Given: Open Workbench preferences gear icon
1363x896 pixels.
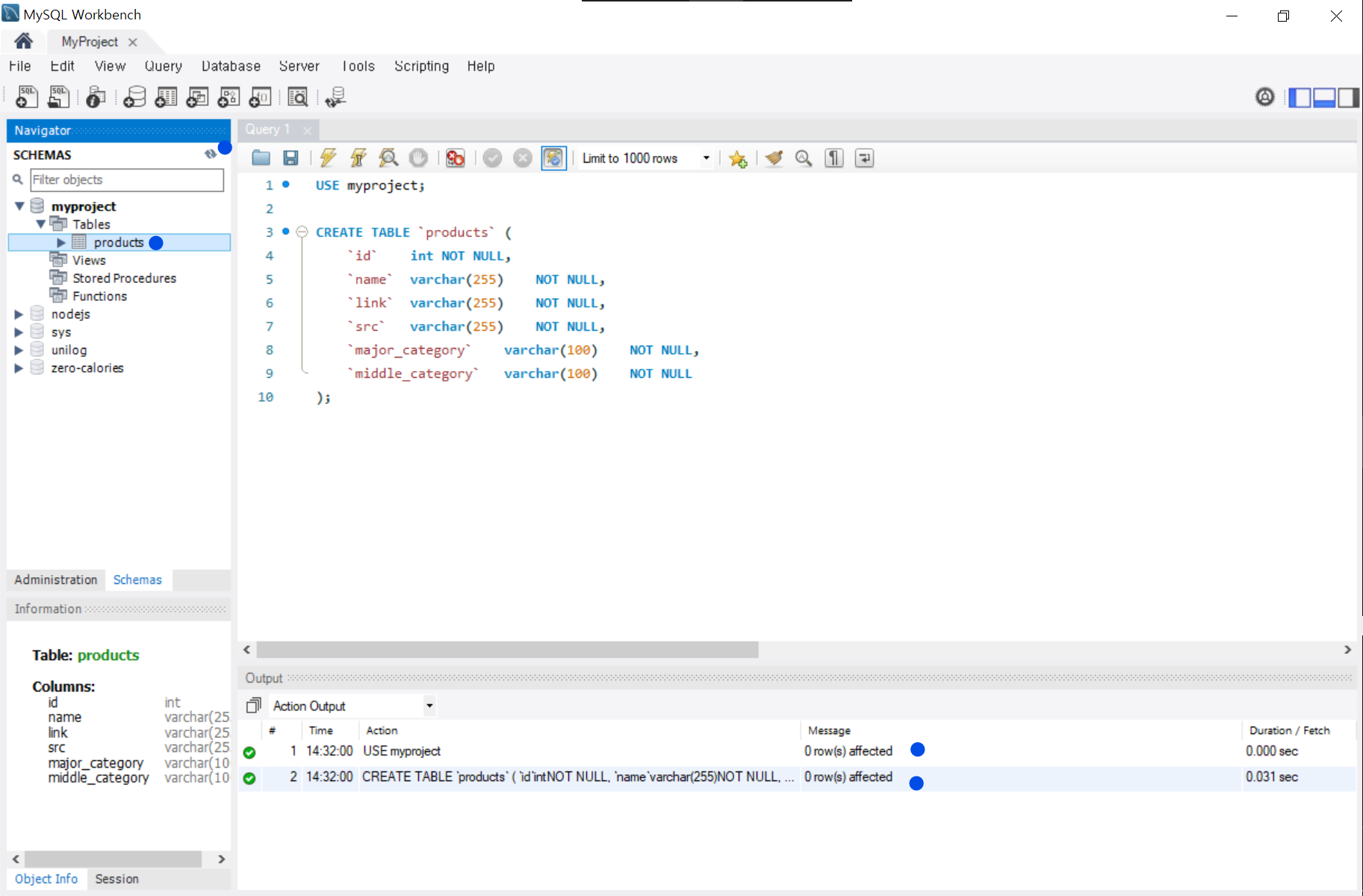Looking at the screenshot, I should coord(1264,97).
